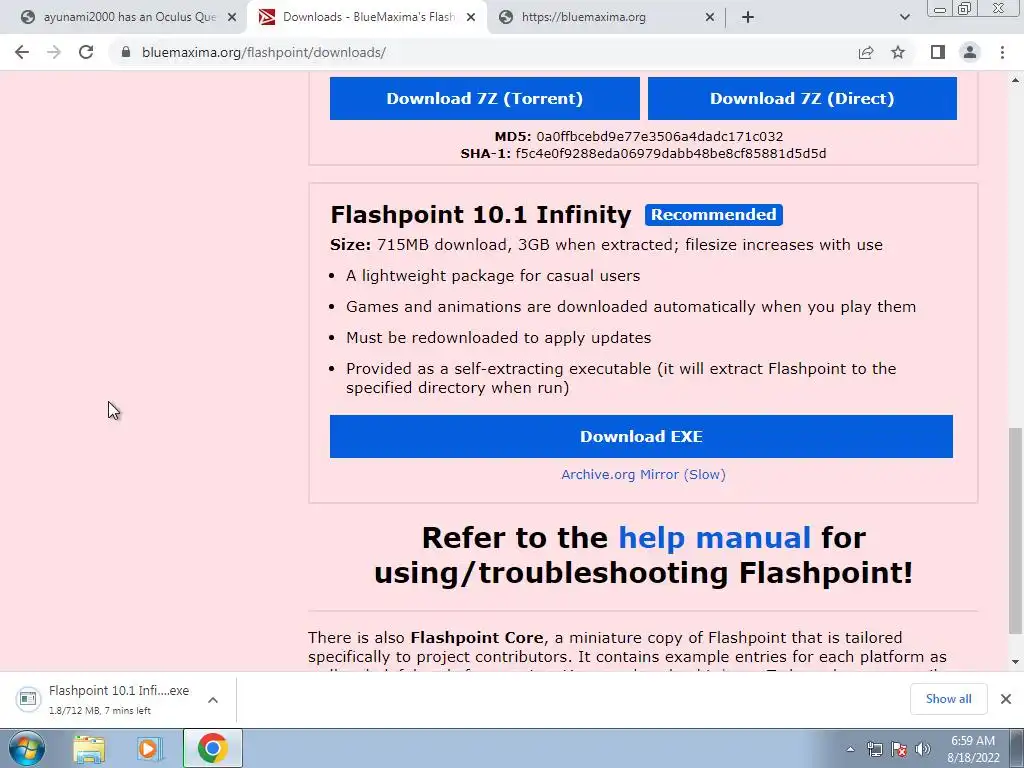
Task: Click the page vertical scrollbar thumb
Action: [1015, 530]
